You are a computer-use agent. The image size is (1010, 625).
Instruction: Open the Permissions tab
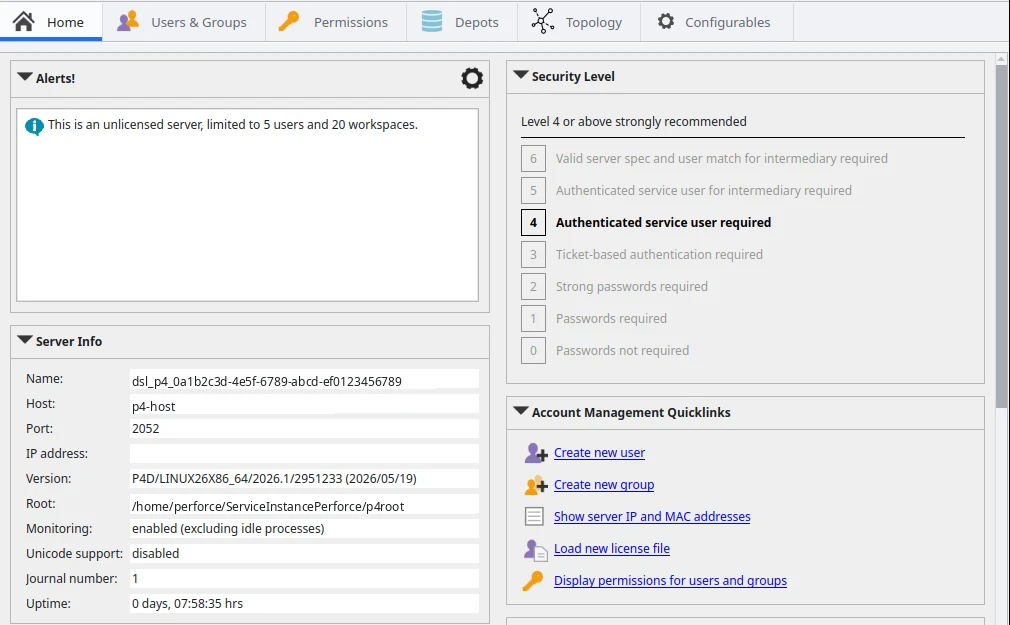(336, 21)
